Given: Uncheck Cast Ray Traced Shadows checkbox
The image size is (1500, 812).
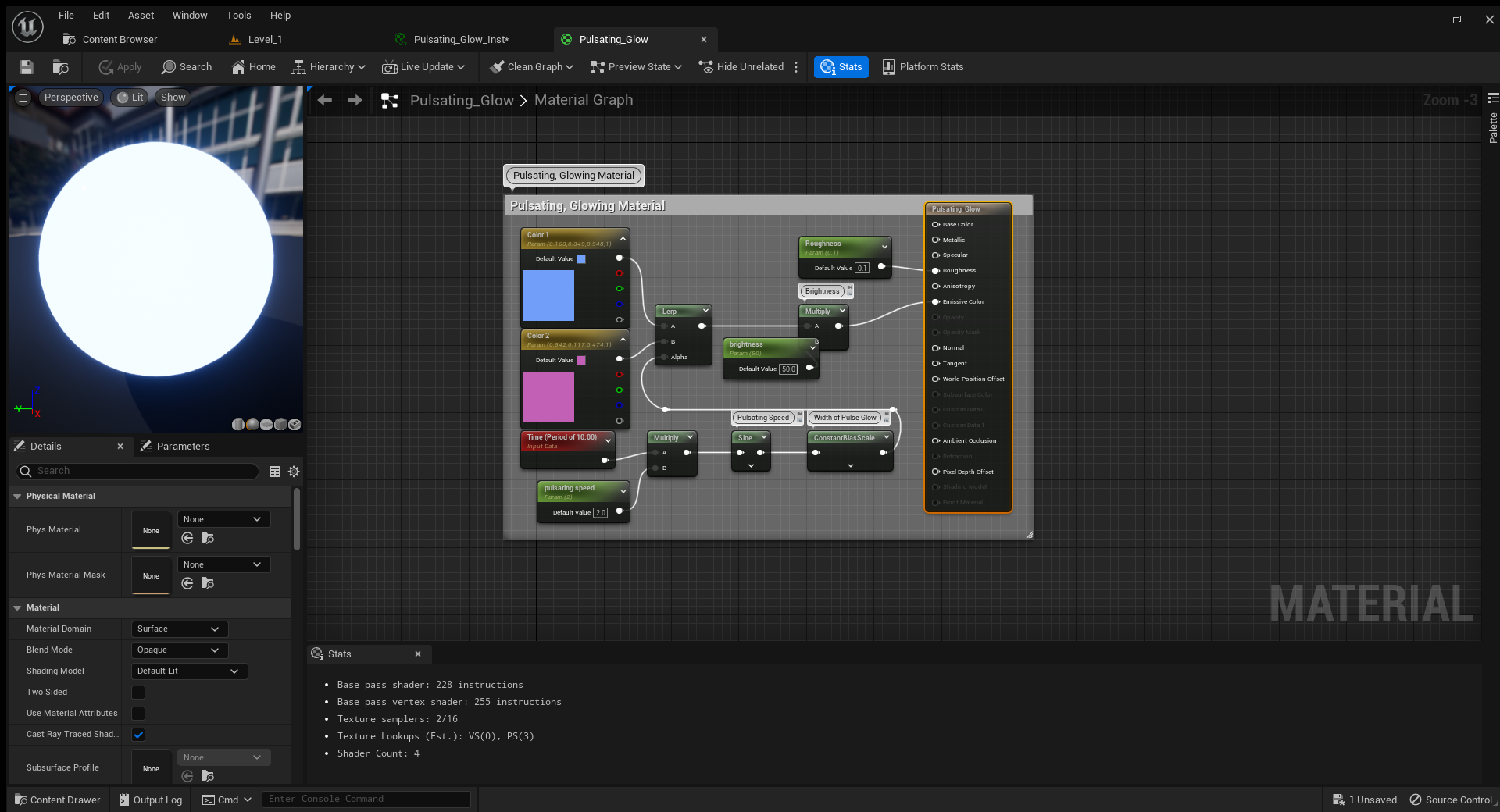Looking at the screenshot, I should pos(138,735).
